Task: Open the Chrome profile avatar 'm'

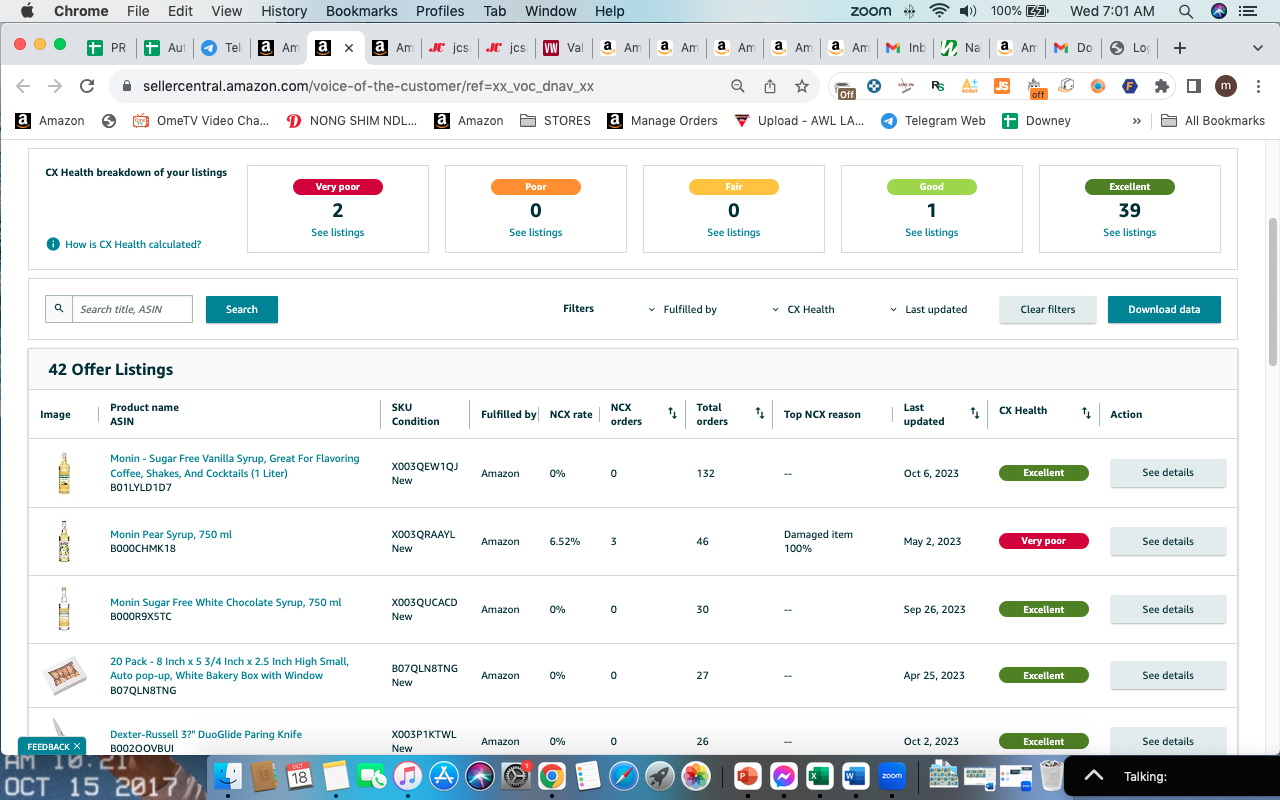Action: (x=1225, y=86)
